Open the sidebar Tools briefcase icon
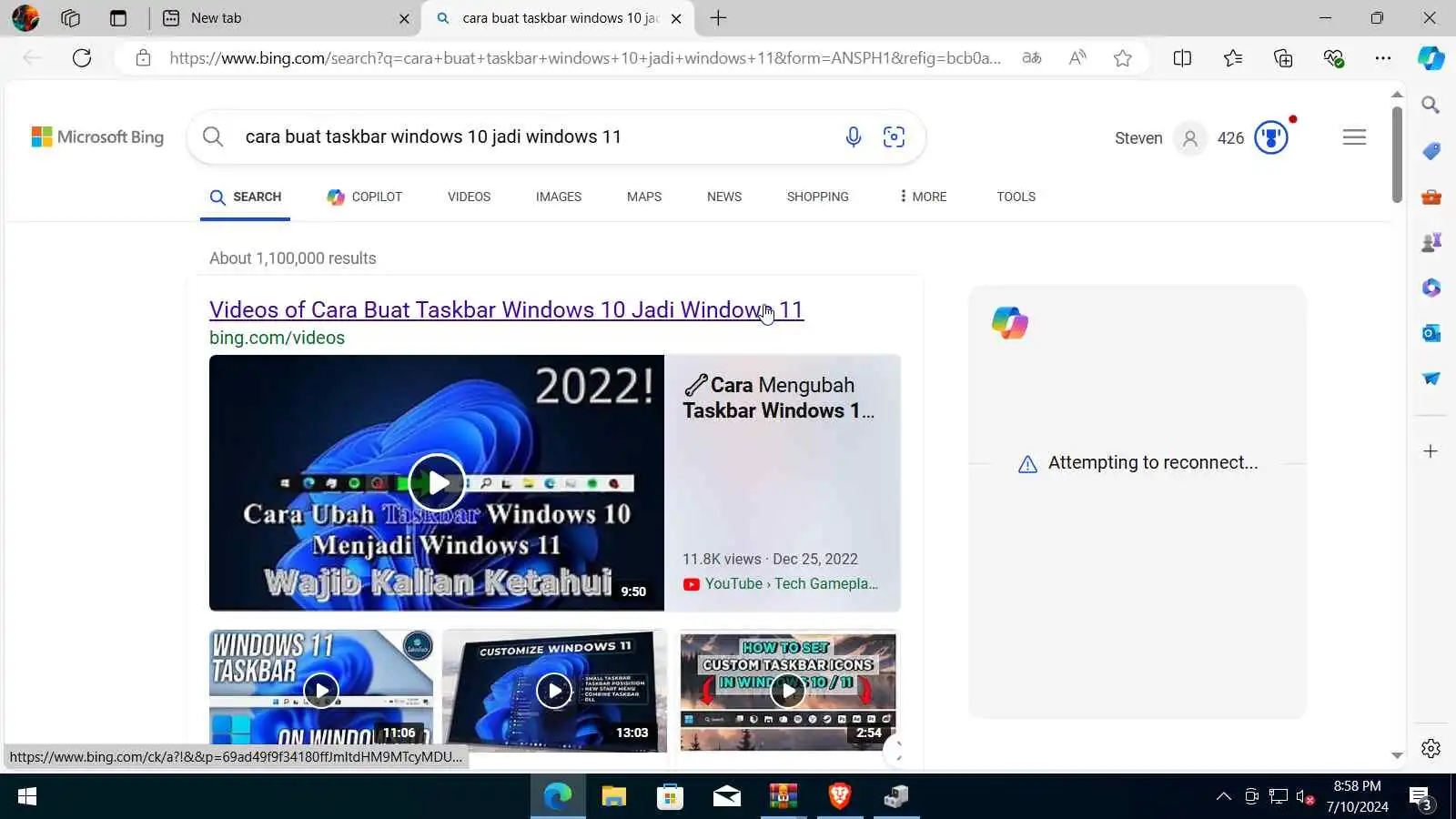The width and height of the screenshot is (1456, 819). coord(1431,197)
